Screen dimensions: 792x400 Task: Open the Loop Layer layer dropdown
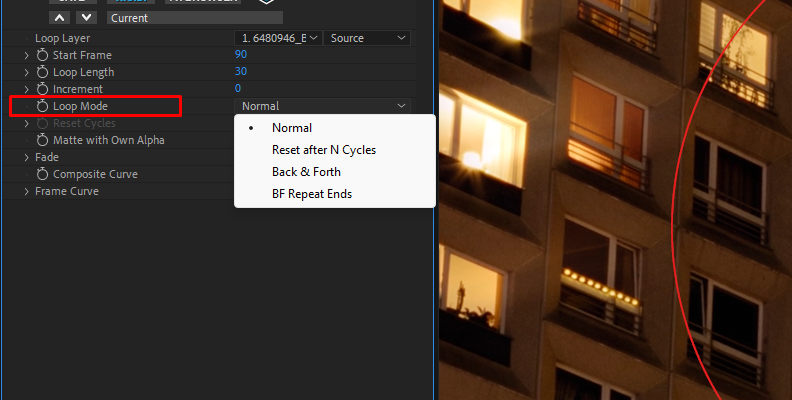click(278, 38)
